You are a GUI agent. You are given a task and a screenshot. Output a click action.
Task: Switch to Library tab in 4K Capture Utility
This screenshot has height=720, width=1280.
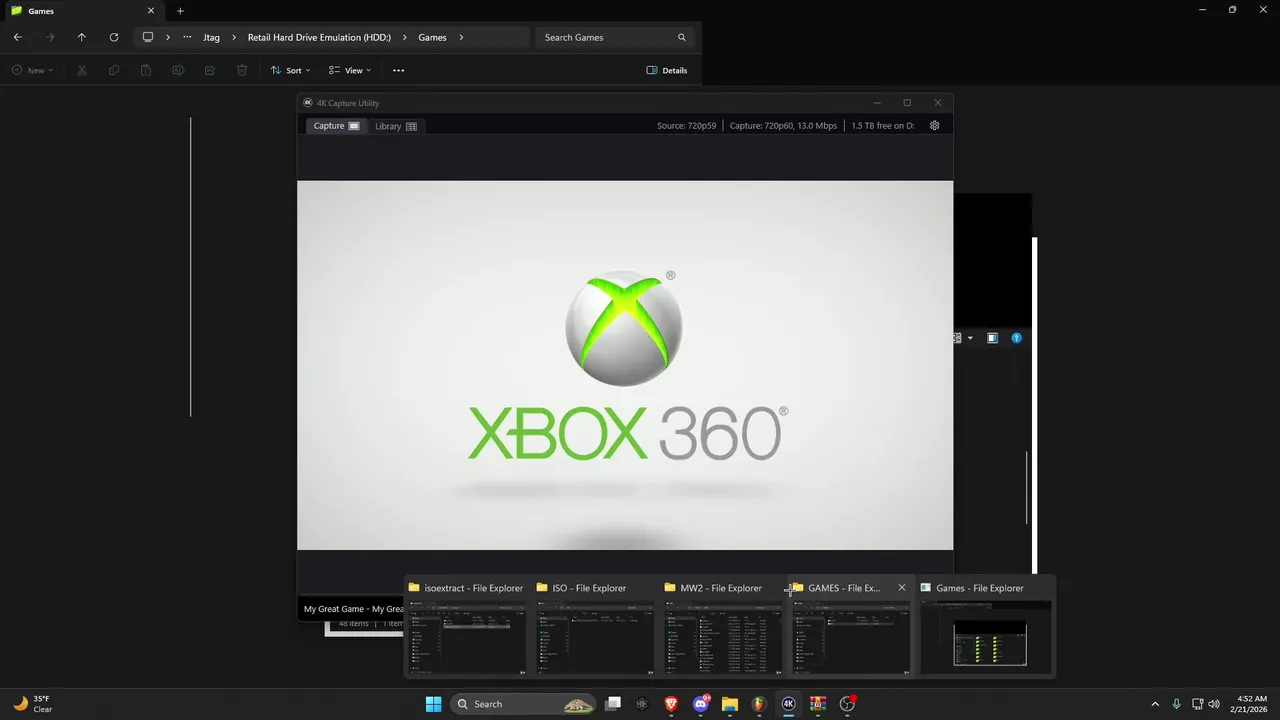[396, 126]
